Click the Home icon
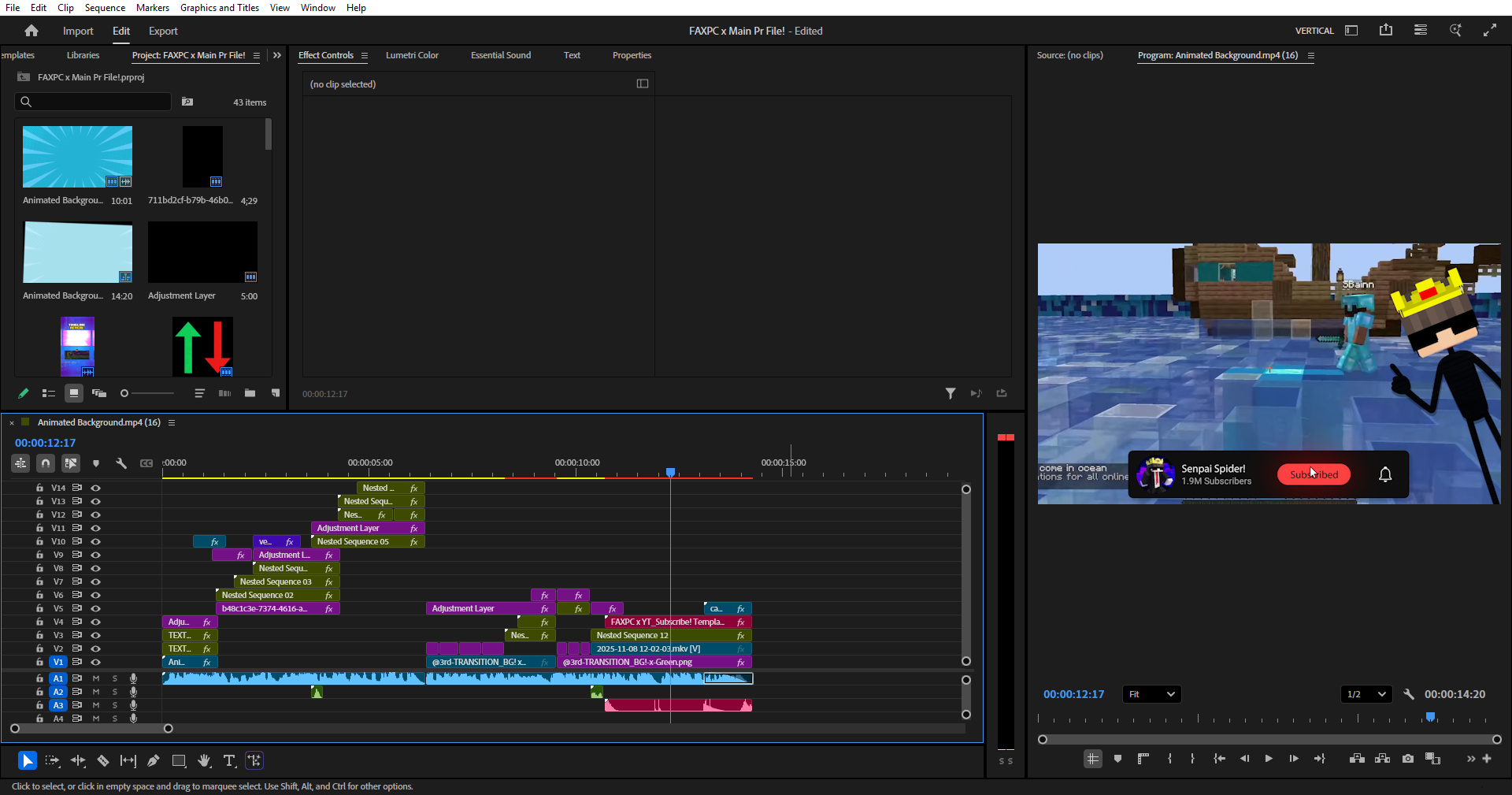 (31, 31)
